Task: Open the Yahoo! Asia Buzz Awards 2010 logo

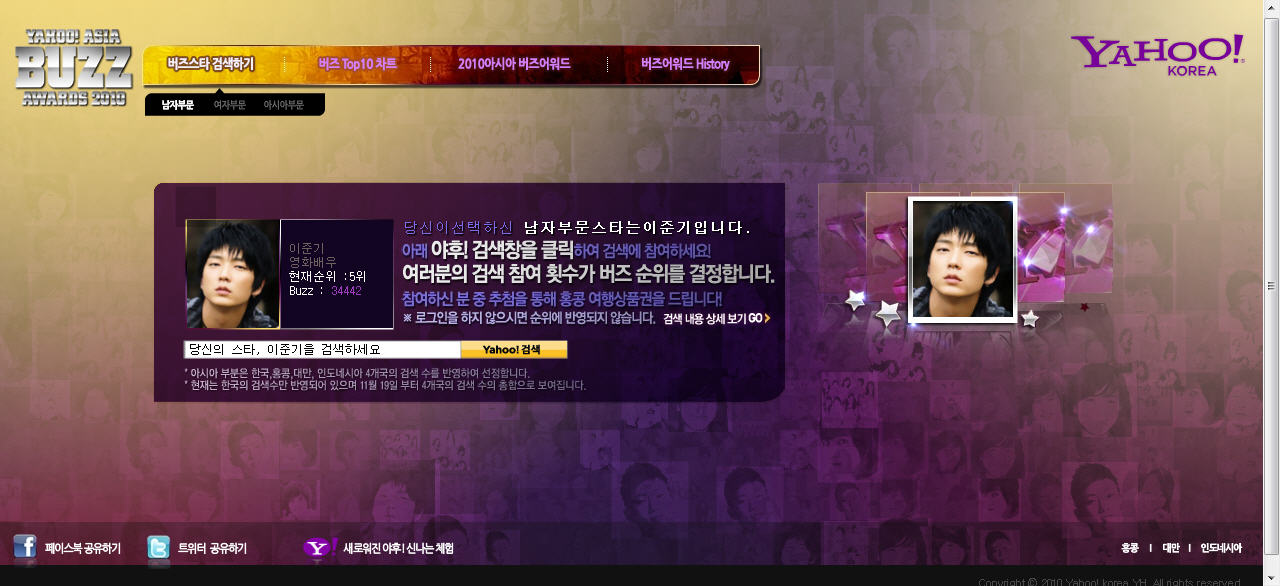Action: tap(76, 67)
